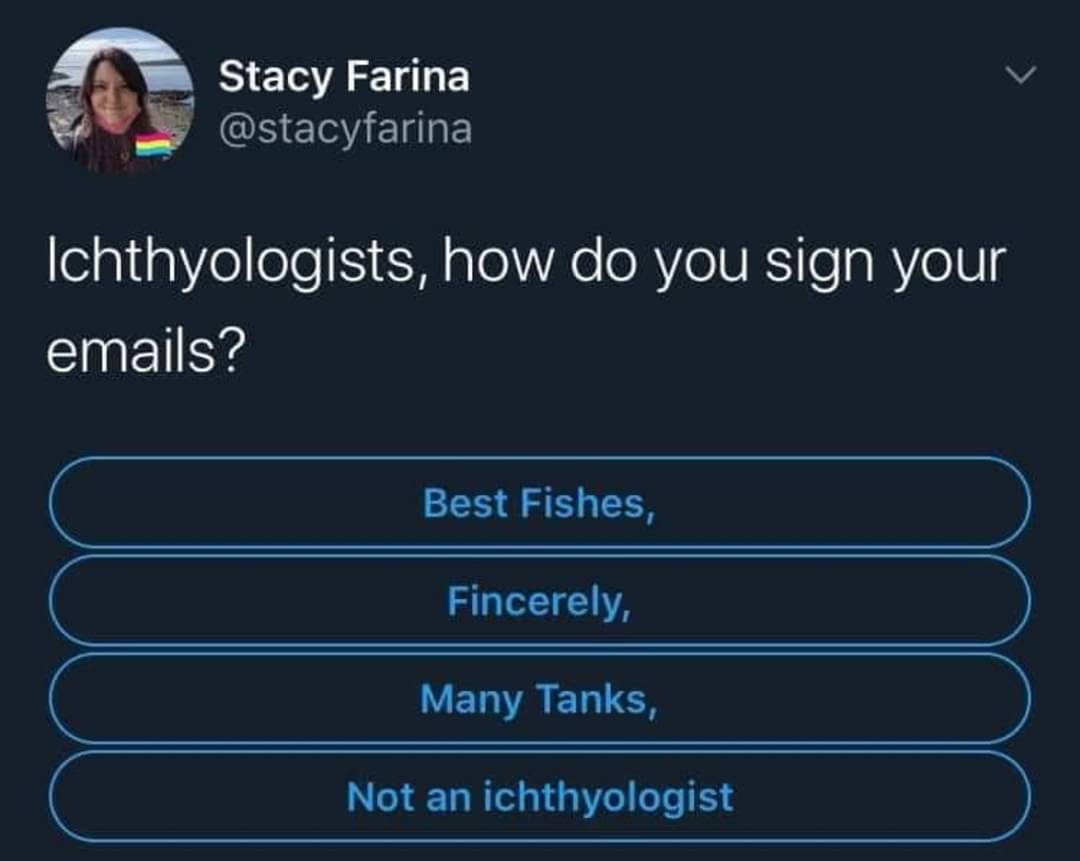Open Stacy Farina's profile picture
This screenshot has height=861, width=1080.
tap(119, 101)
